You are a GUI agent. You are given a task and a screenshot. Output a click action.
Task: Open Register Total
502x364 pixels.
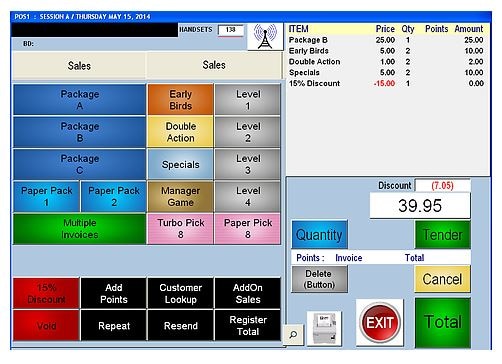[248, 326]
